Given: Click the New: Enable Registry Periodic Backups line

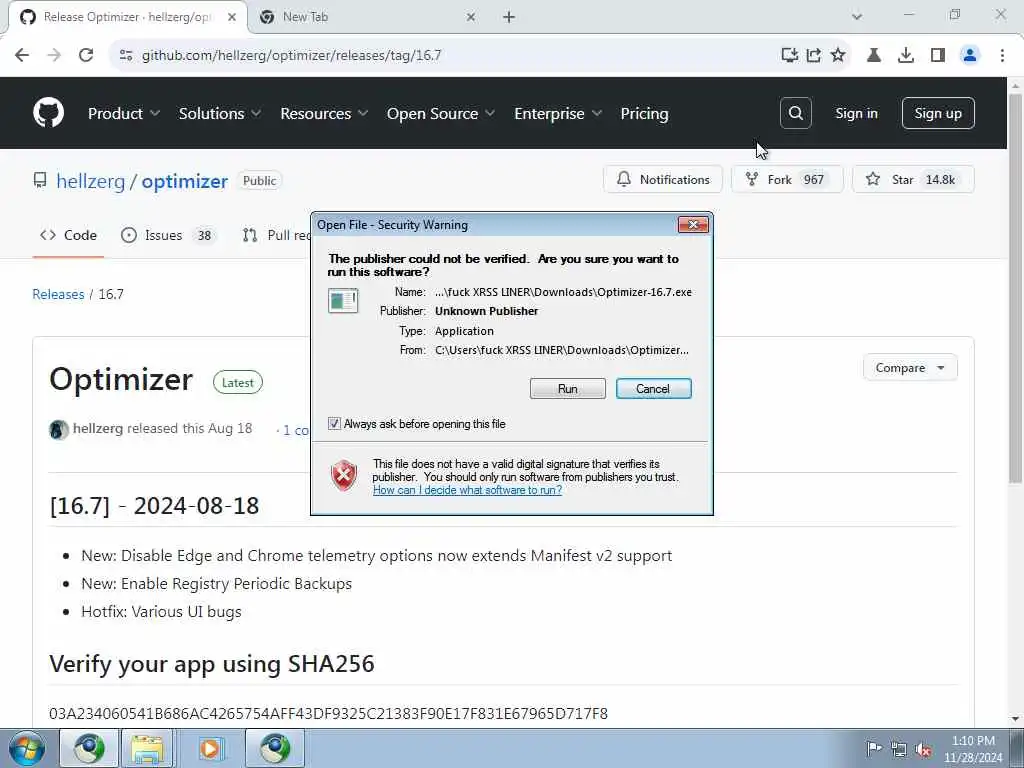Looking at the screenshot, I should [216, 583].
